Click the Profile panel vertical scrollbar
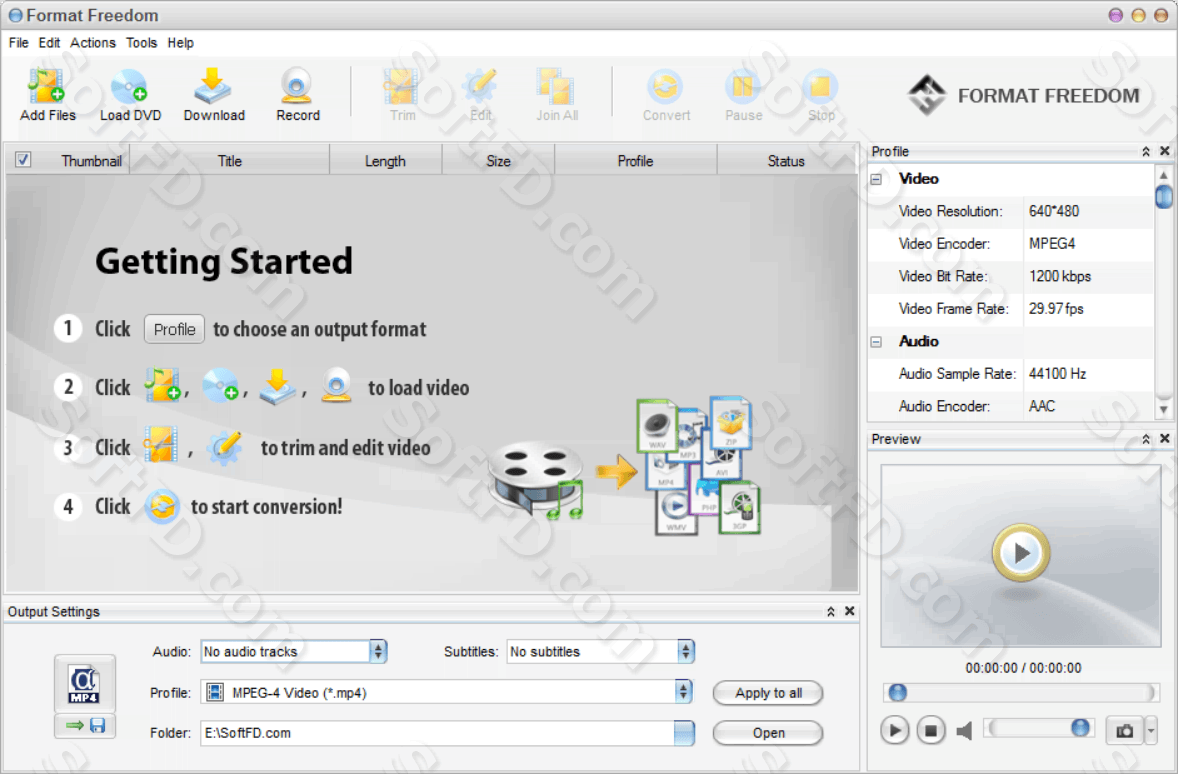 pos(1163,293)
